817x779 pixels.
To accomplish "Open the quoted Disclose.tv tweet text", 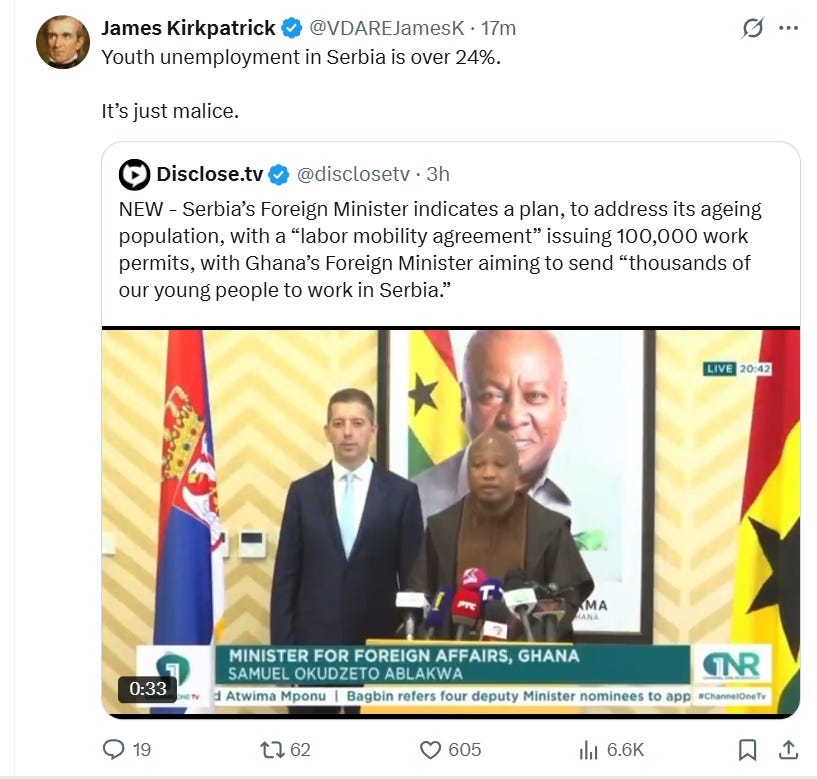I will (x=440, y=250).
